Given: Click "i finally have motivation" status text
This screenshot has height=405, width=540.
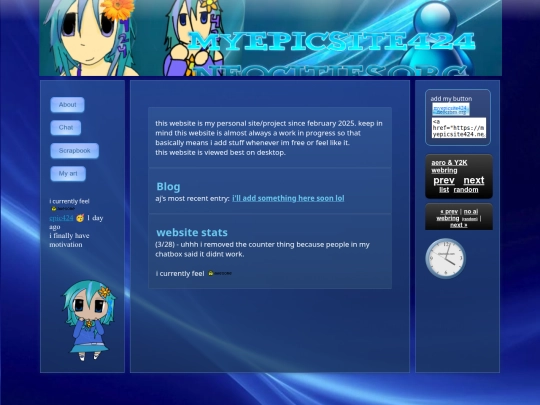Looking at the screenshot, I should (69, 240).
